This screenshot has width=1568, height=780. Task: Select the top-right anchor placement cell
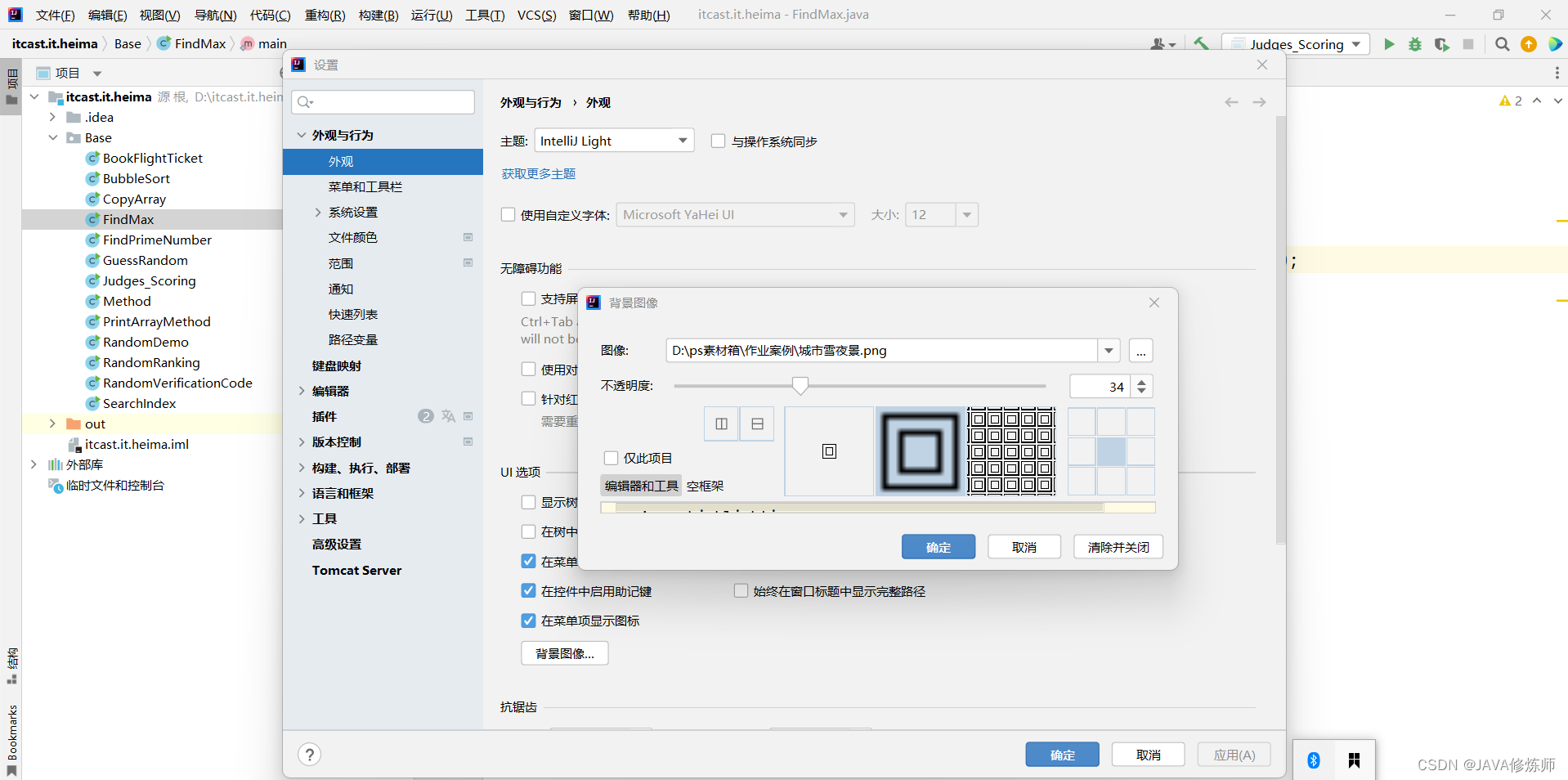tap(1140, 422)
